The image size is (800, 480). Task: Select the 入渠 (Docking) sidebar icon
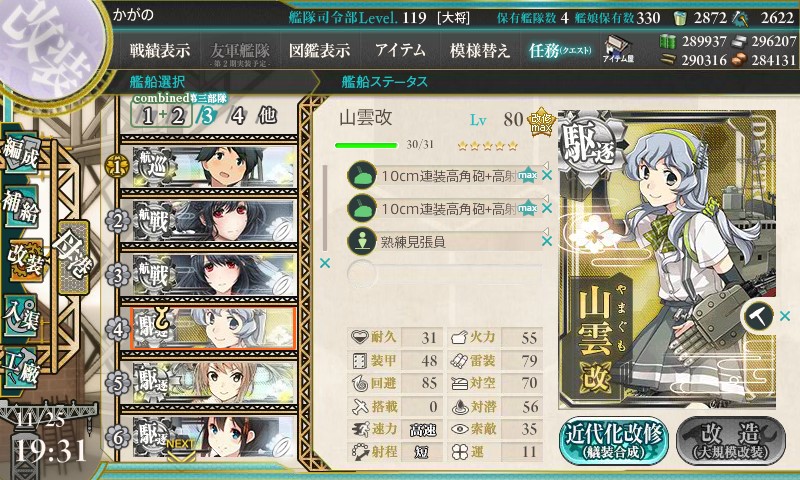coord(20,316)
